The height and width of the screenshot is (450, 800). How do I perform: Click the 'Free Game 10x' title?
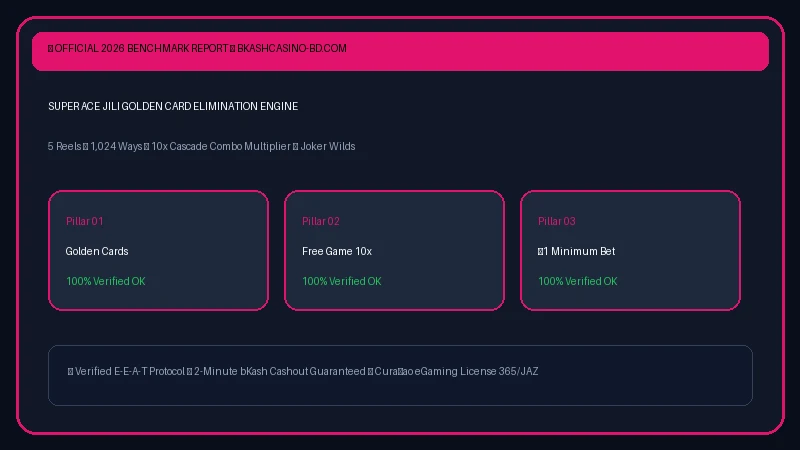(337, 251)
